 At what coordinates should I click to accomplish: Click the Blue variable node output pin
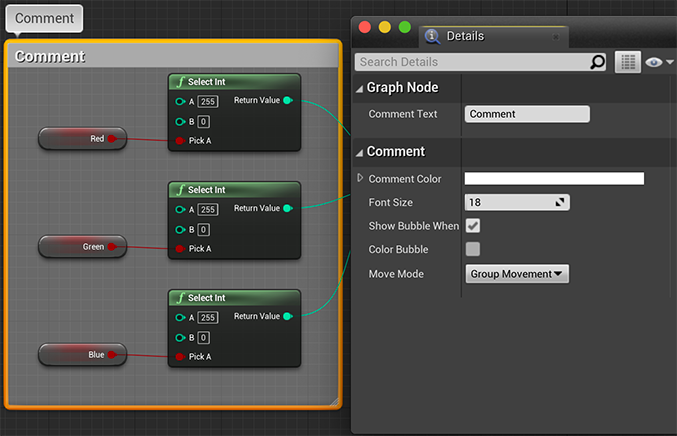click(112, 354)
